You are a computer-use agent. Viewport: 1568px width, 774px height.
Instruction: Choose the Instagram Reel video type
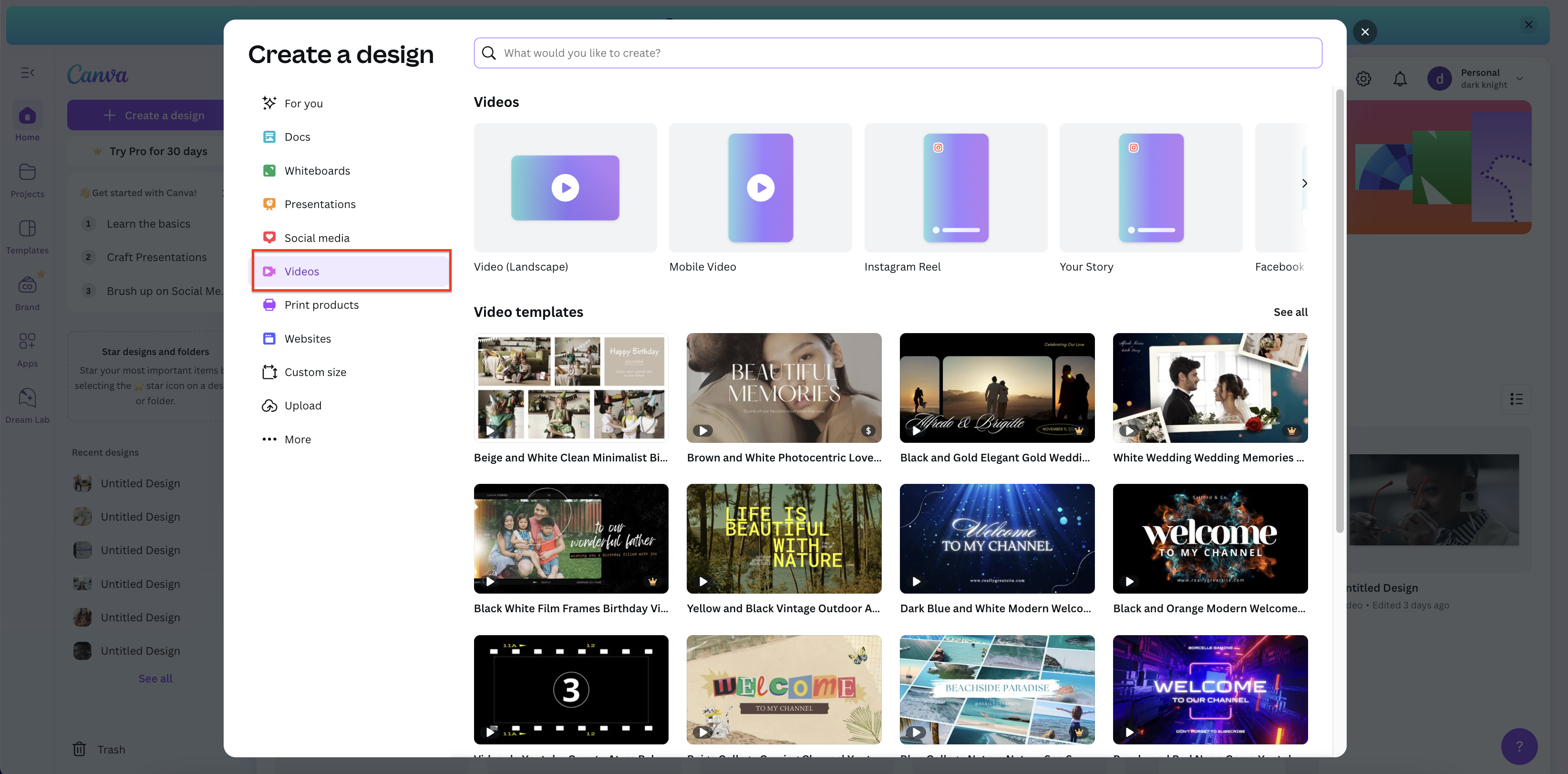(955, 188)
